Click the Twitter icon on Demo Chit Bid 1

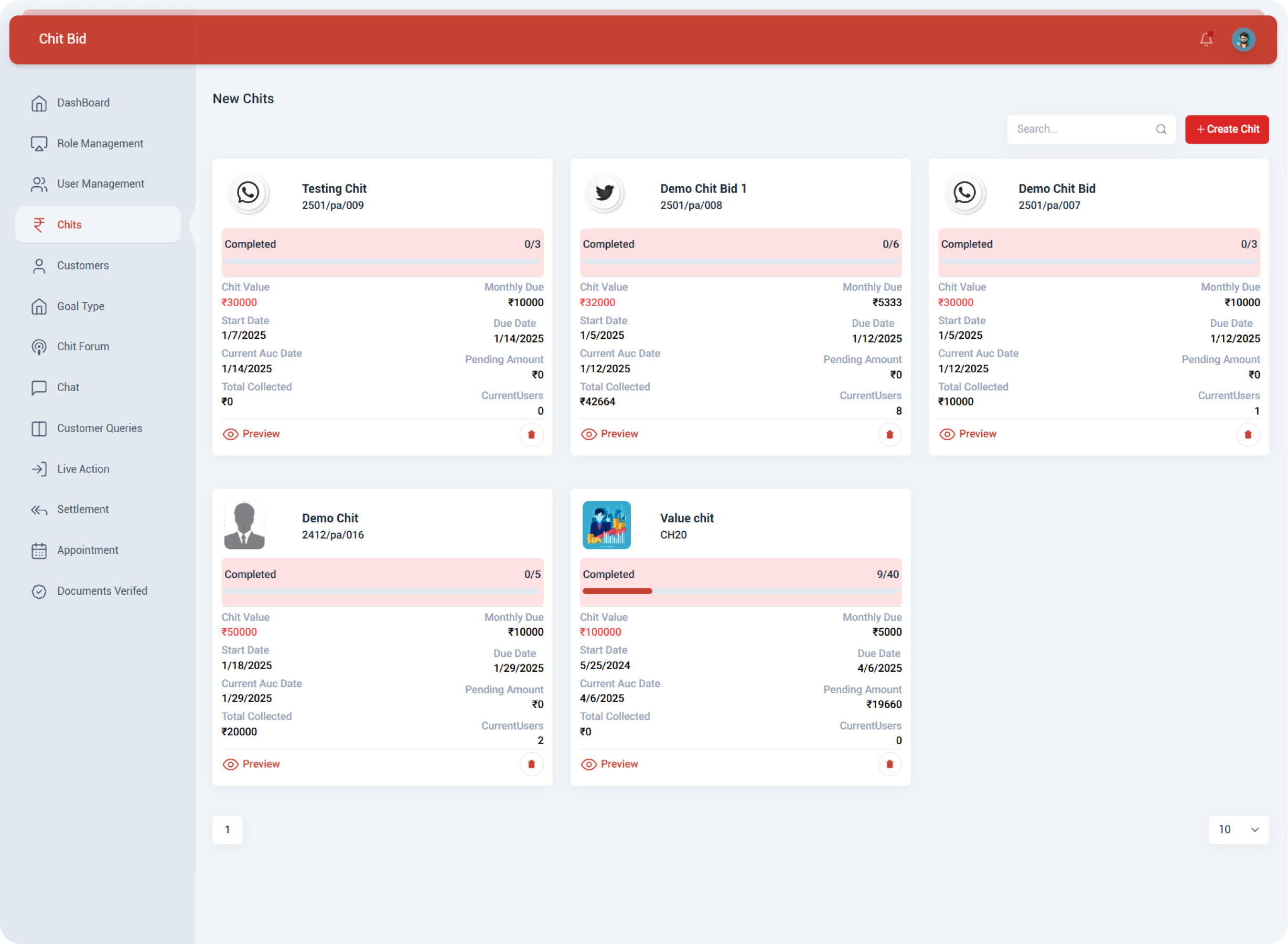[605, 193]
